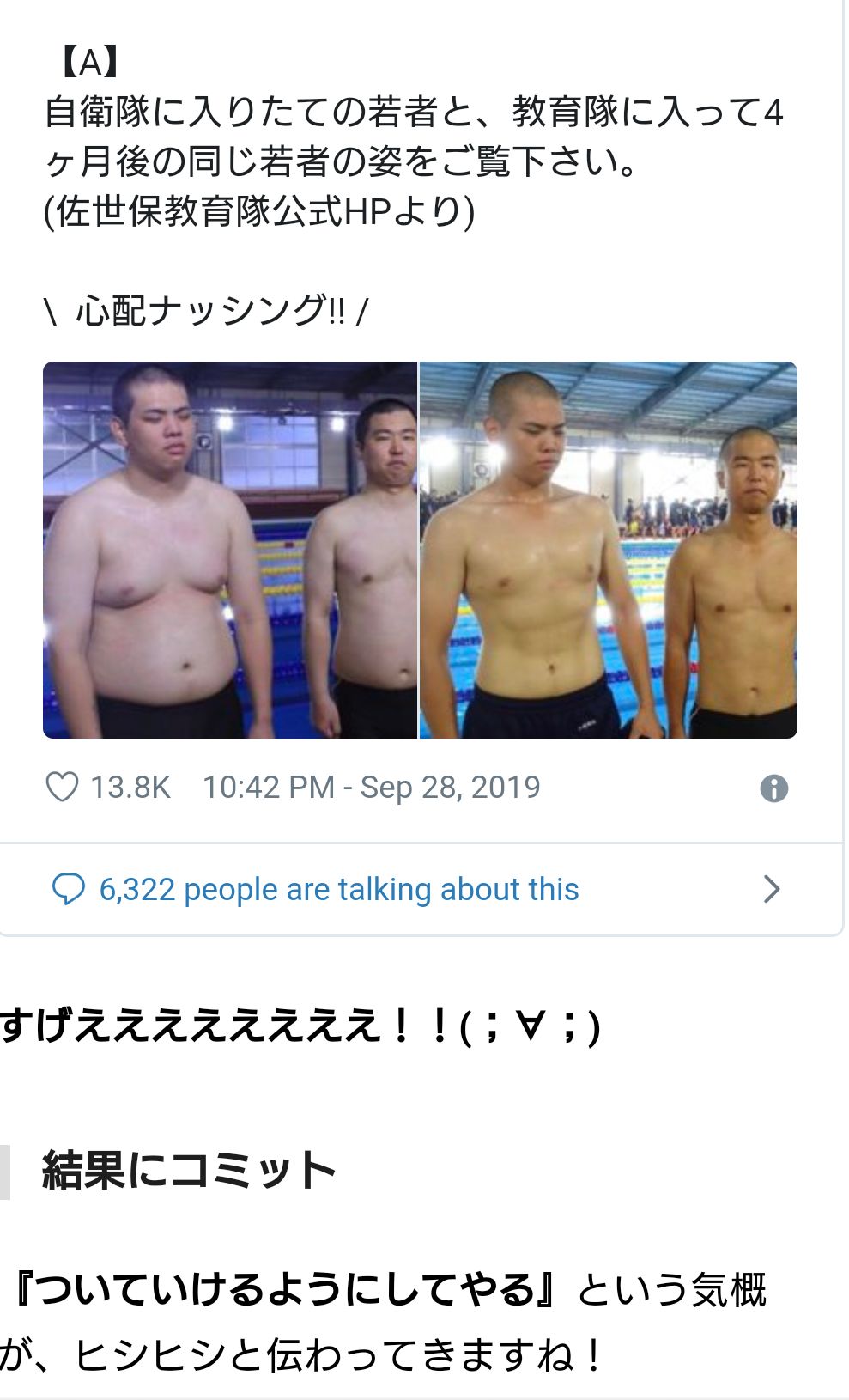Click the source line (佐世保教育隊公式HPより)
This screenshot has width=849, height=1400.
pos(259,211)
